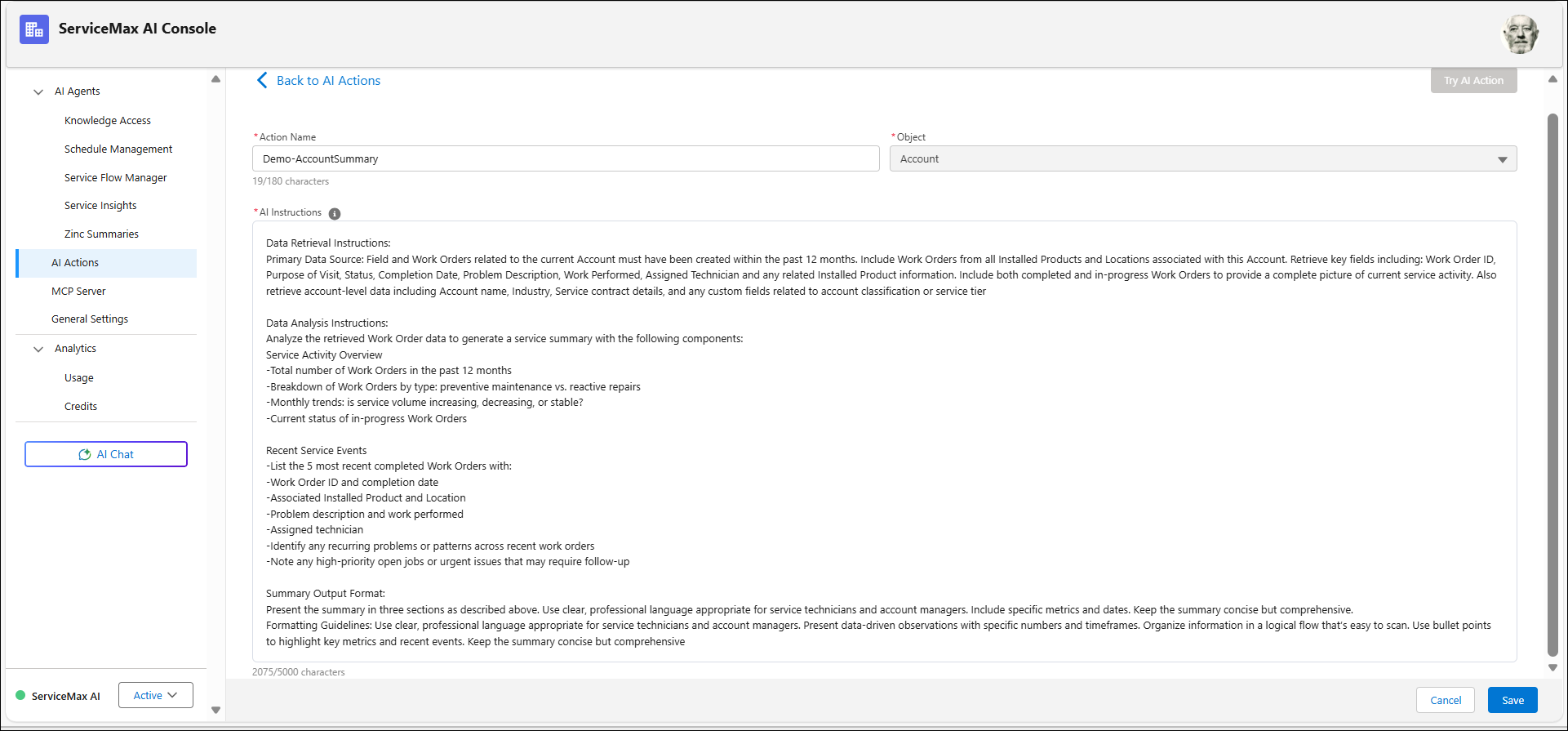Open the Object dropdown showing Account
Screen dimensions: 1568x731
1203,158
